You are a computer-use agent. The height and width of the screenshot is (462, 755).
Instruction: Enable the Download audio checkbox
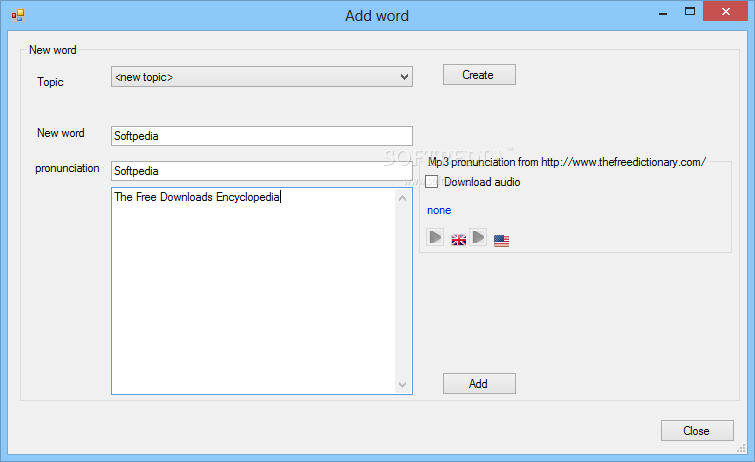[x=432, y=182]
